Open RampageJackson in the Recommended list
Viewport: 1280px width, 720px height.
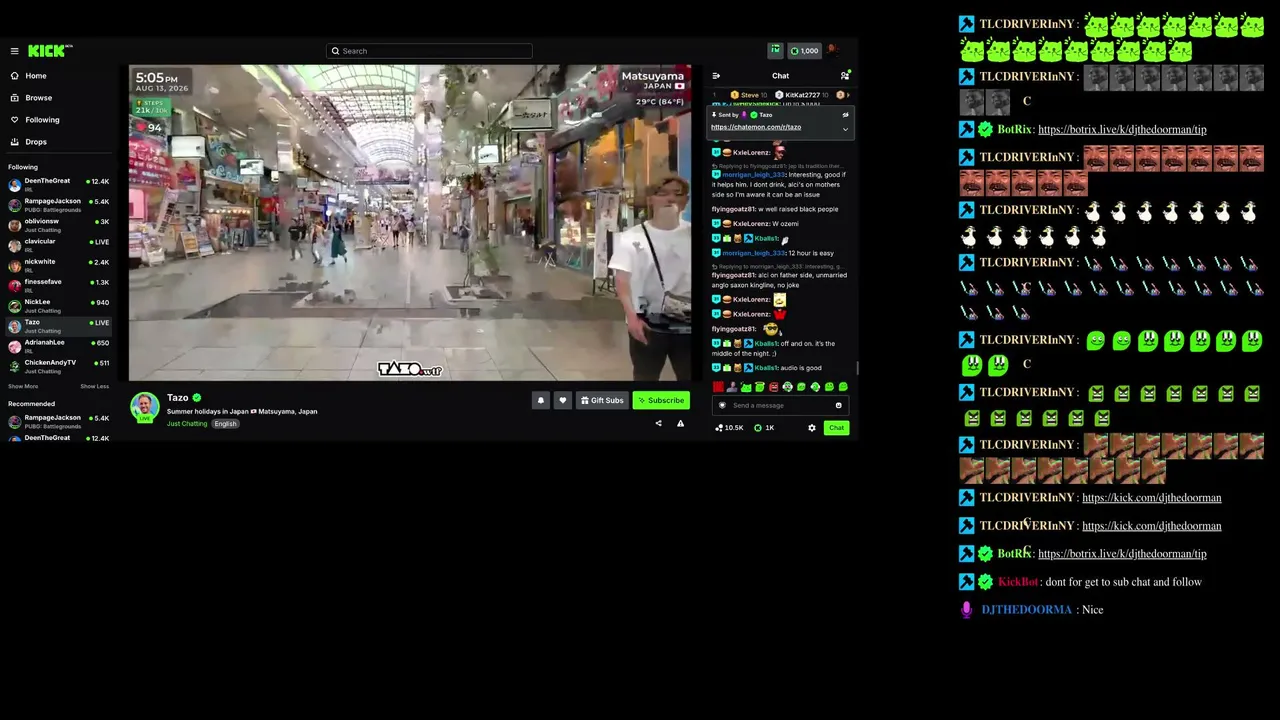59,421
